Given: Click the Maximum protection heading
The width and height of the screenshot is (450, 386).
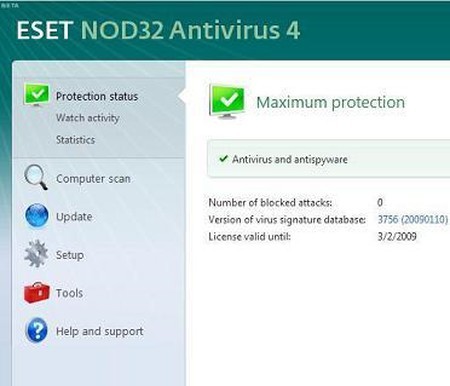Looking at the screenshot, I should coord(330,102).
